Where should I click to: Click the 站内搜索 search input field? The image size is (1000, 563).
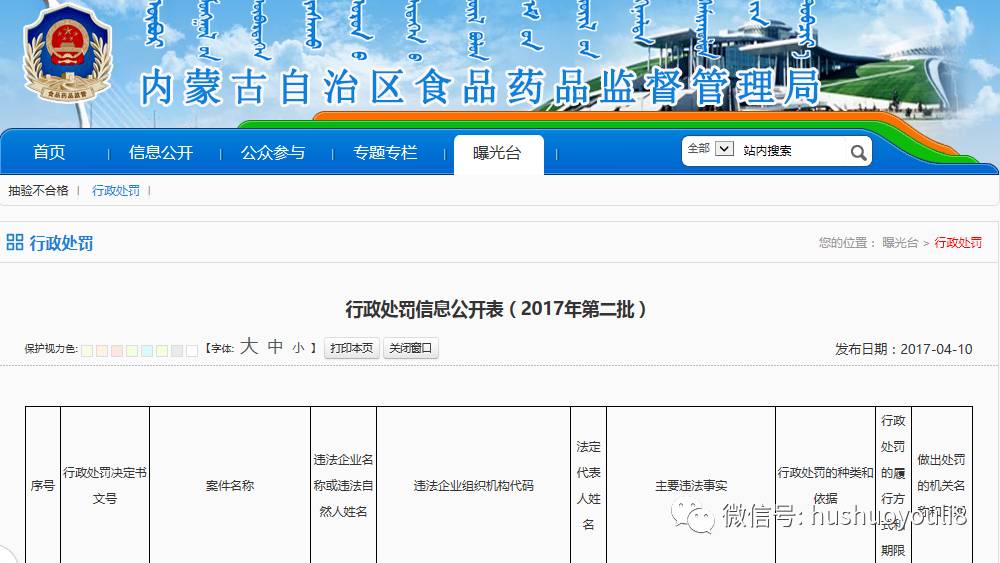pyautogui.click(x=792, y=151)
